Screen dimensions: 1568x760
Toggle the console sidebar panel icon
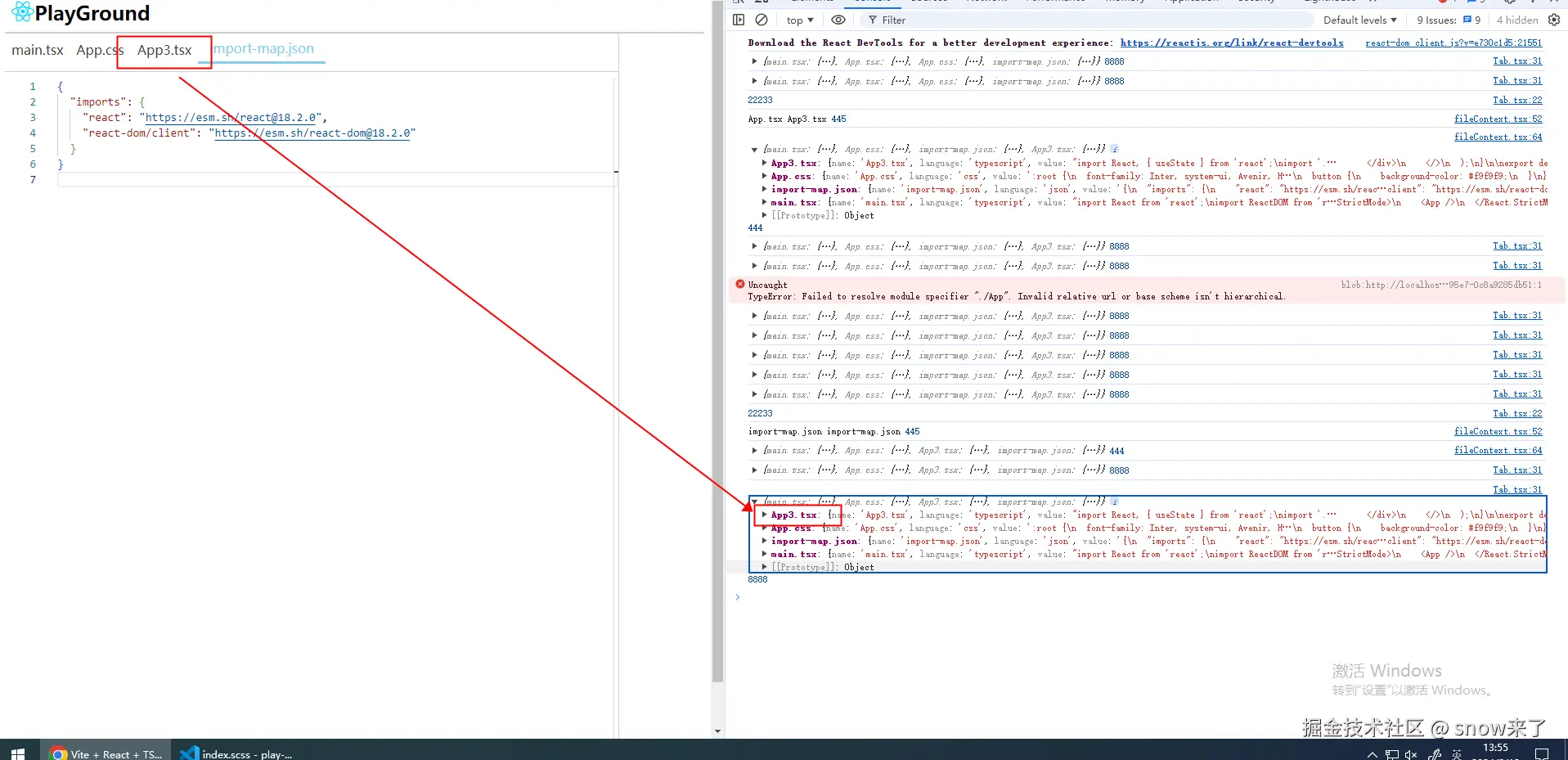click(x=739, y=20)
